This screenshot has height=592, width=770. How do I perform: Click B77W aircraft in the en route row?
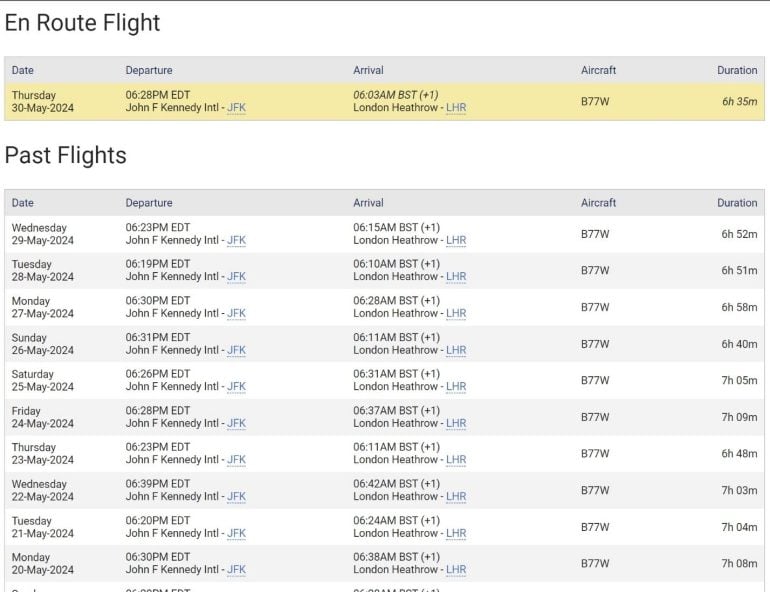click(x=595, y=102)
